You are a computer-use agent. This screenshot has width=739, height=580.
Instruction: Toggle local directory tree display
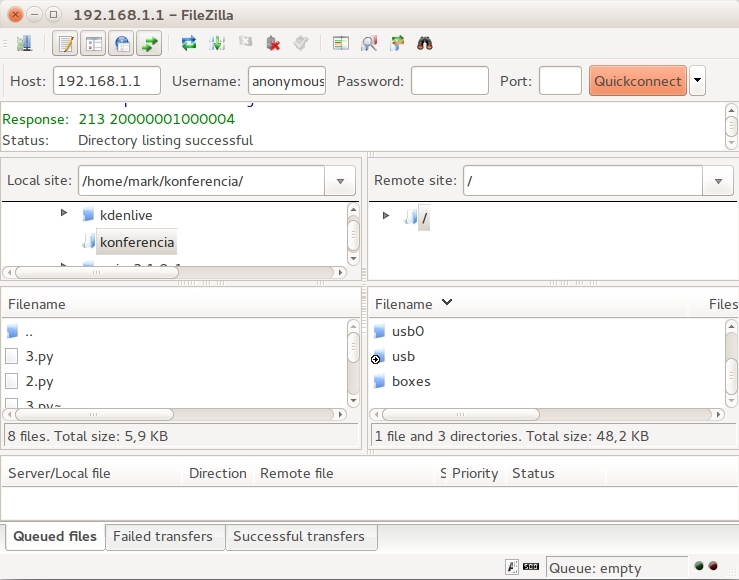(93, 44)
